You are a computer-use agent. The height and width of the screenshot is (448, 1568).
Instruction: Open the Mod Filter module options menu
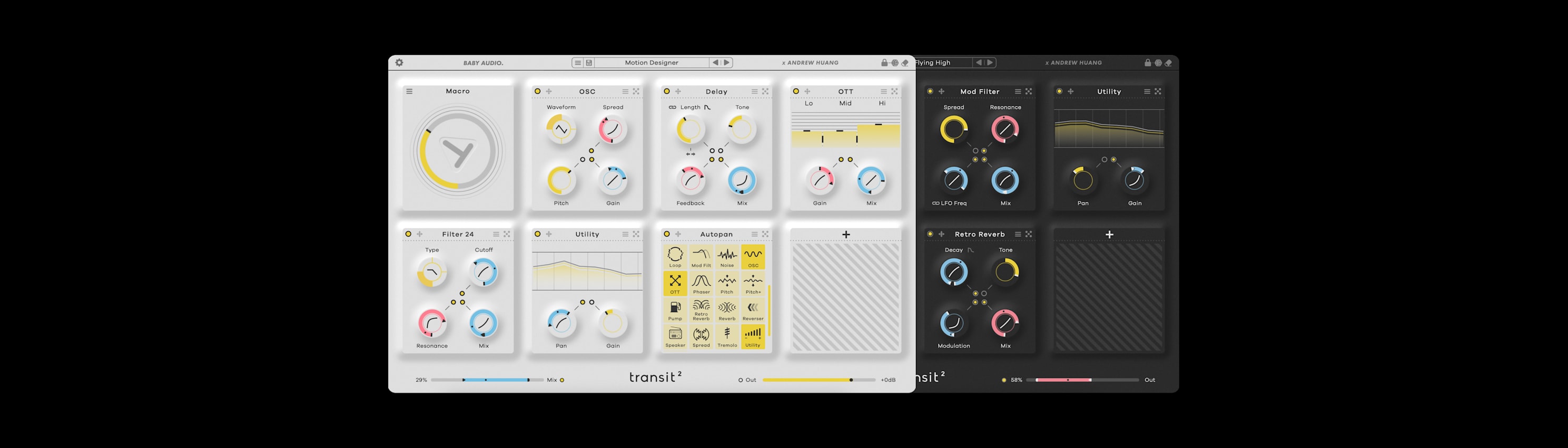point(1018,91)
